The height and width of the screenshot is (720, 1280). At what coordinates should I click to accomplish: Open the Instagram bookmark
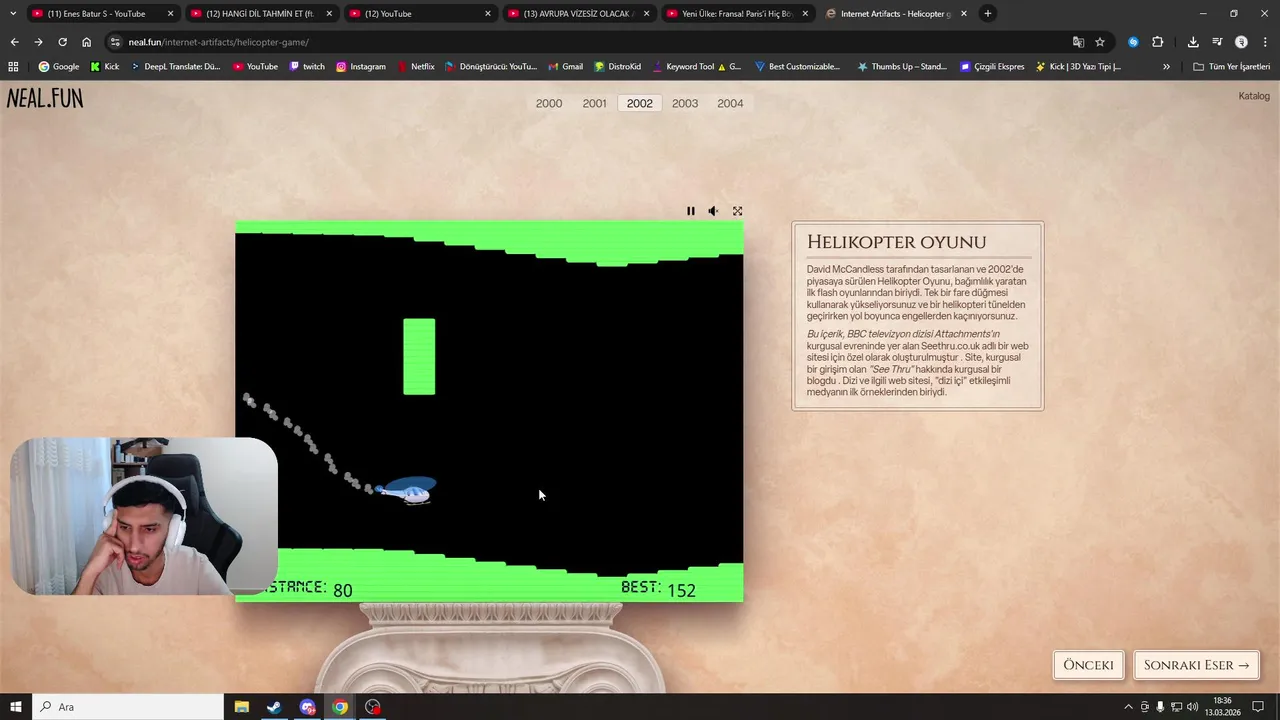[x=361, y=66]
